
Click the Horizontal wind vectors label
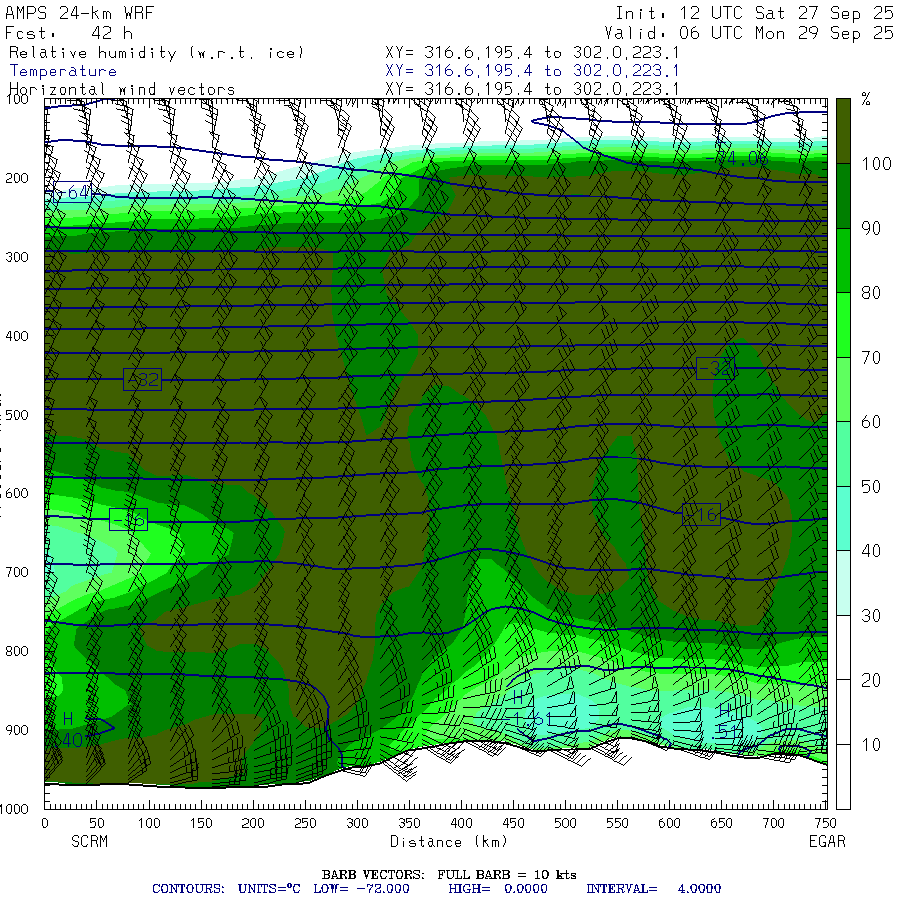point(122,90)
